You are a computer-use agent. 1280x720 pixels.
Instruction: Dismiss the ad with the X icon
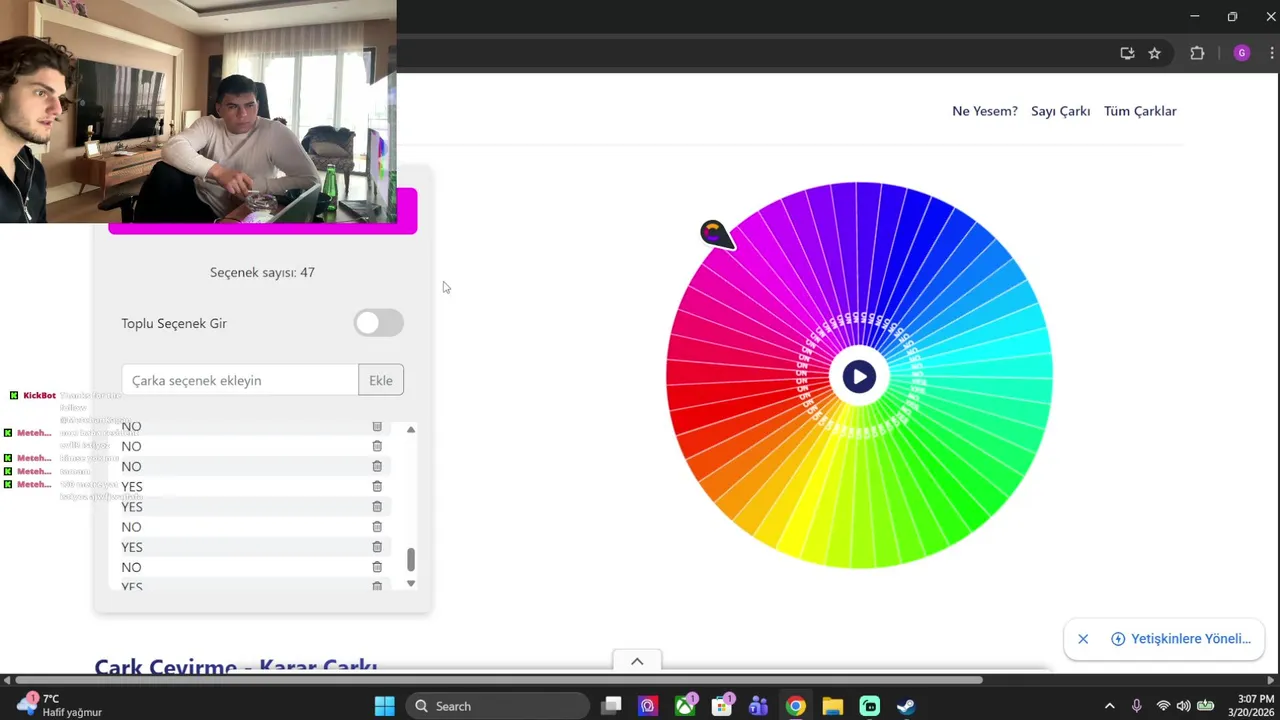tap(1083, 639)
